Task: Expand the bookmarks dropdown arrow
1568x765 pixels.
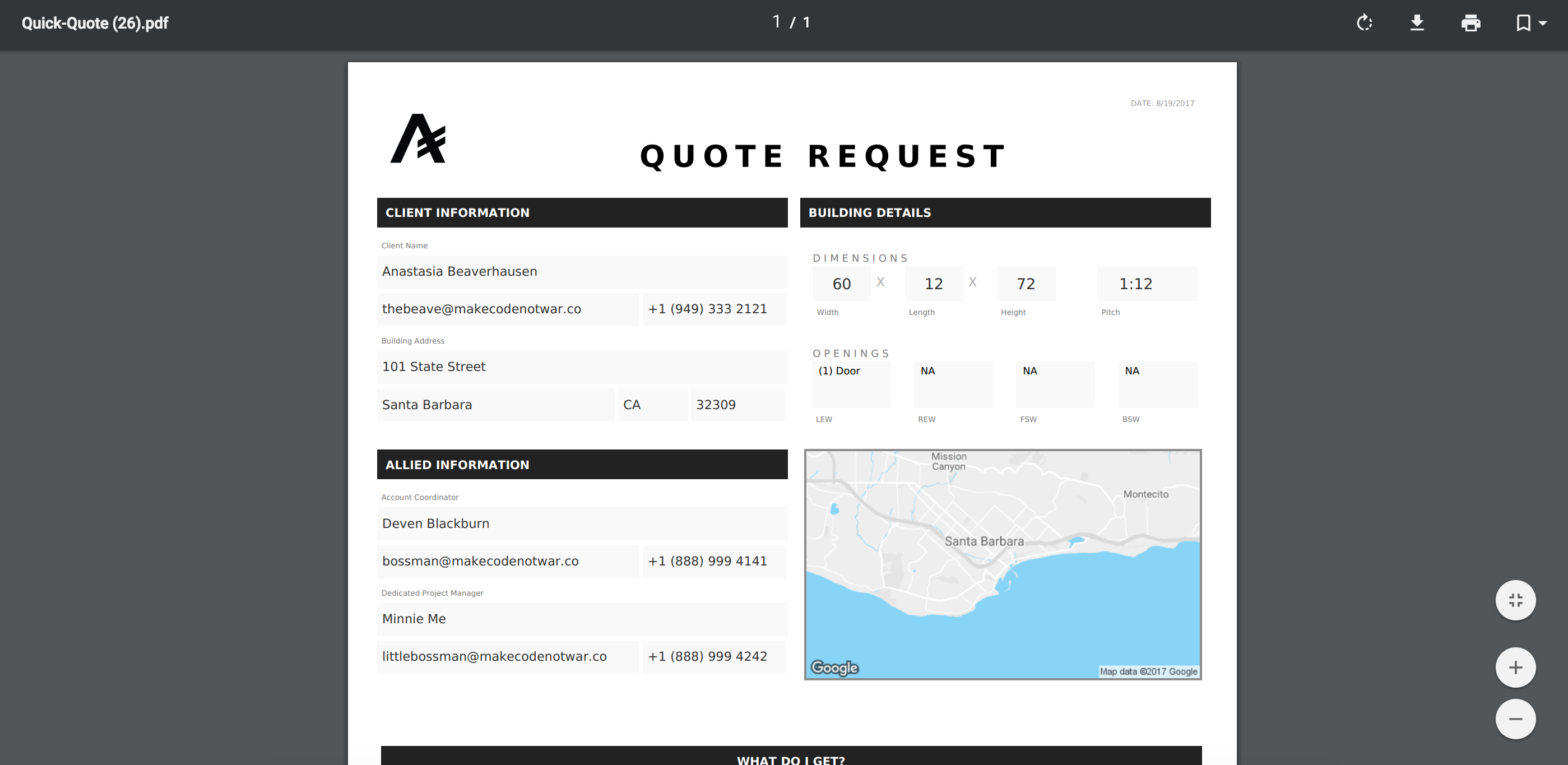Action: point(1543,23)
